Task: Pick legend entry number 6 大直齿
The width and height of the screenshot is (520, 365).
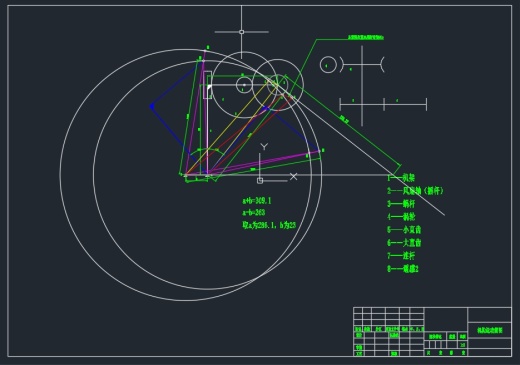Action: (x=404, y=243)
